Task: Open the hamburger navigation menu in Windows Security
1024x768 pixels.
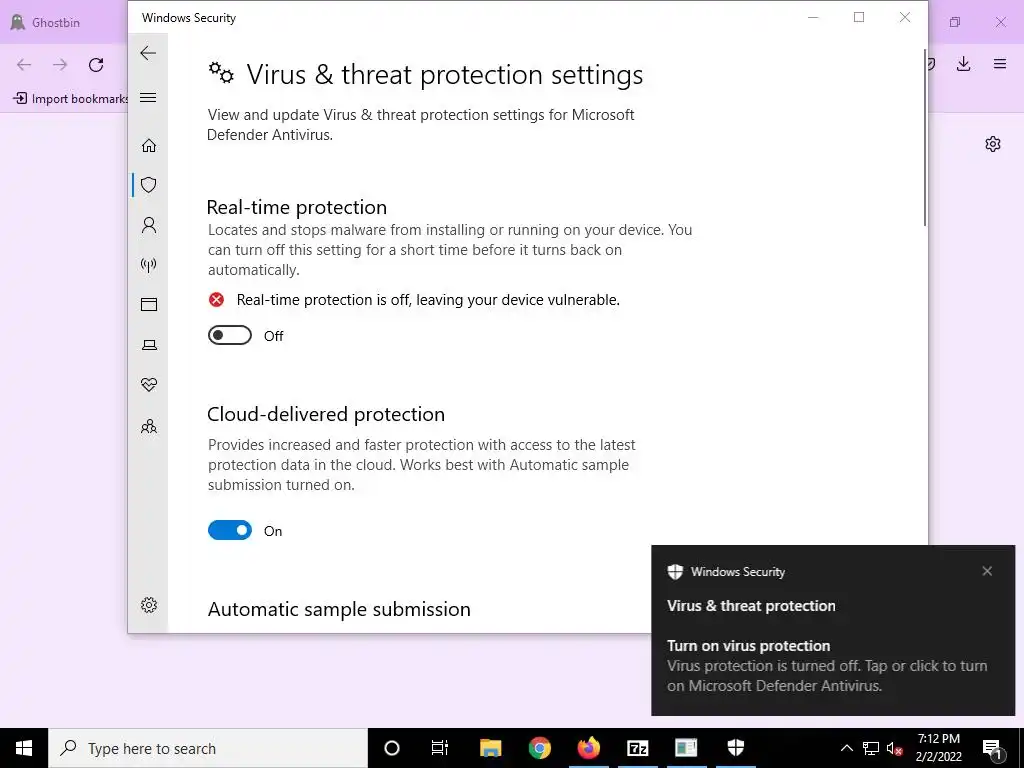Action: 148,98
